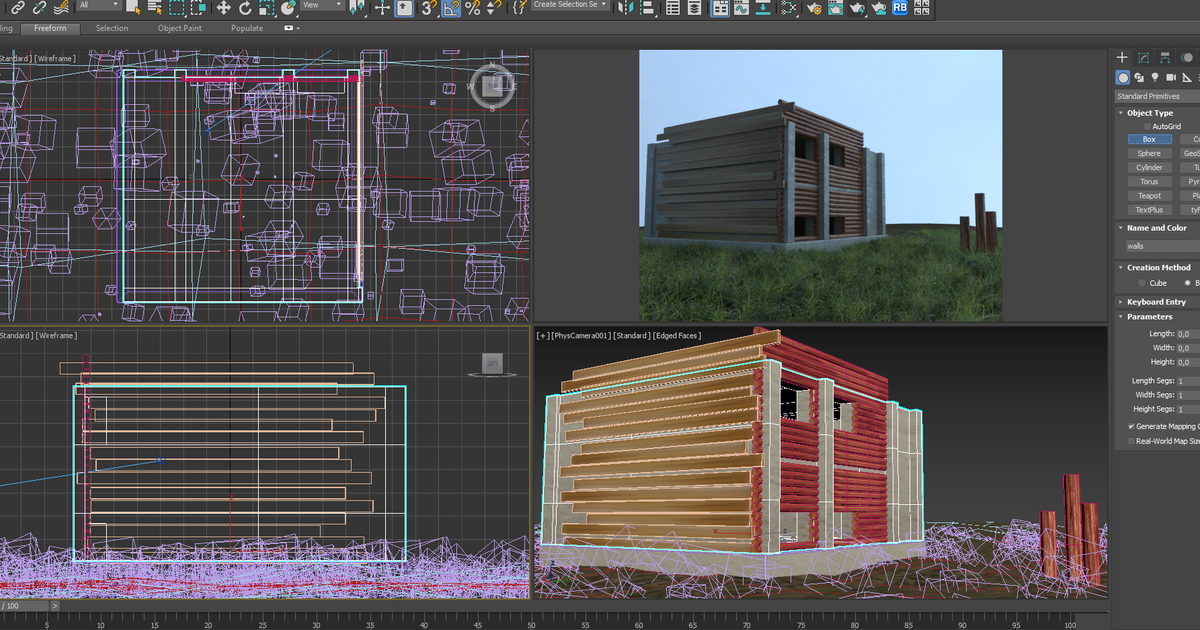
Task: Click the Length Segs value field
Action: [x=1187, y=381]
